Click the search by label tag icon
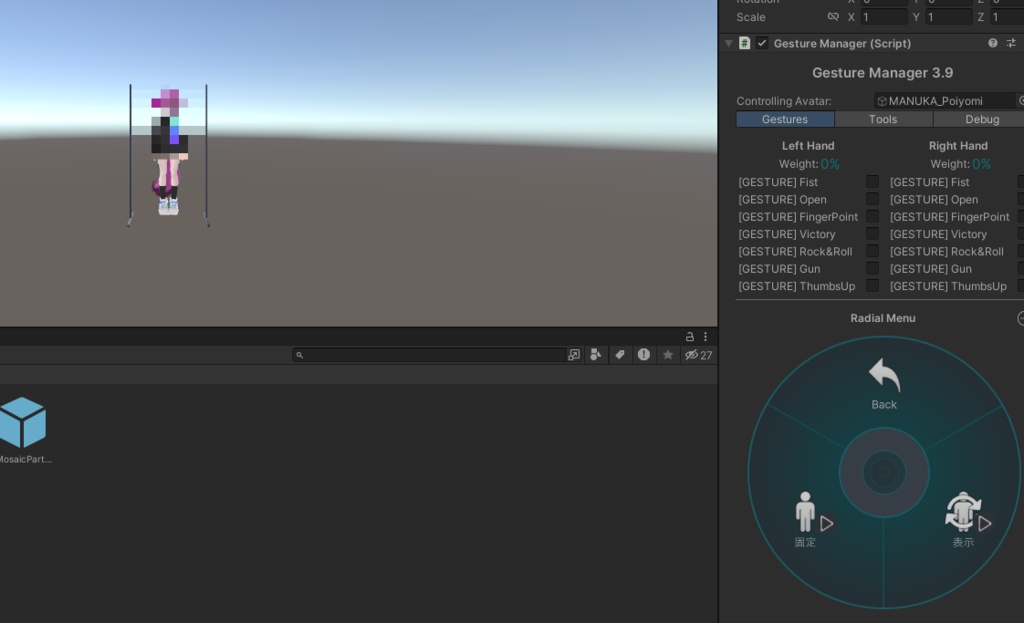 coord(620,355)
